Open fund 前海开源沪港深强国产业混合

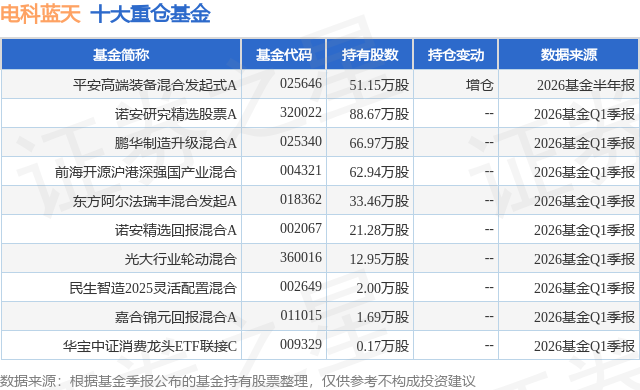[146, 172]
